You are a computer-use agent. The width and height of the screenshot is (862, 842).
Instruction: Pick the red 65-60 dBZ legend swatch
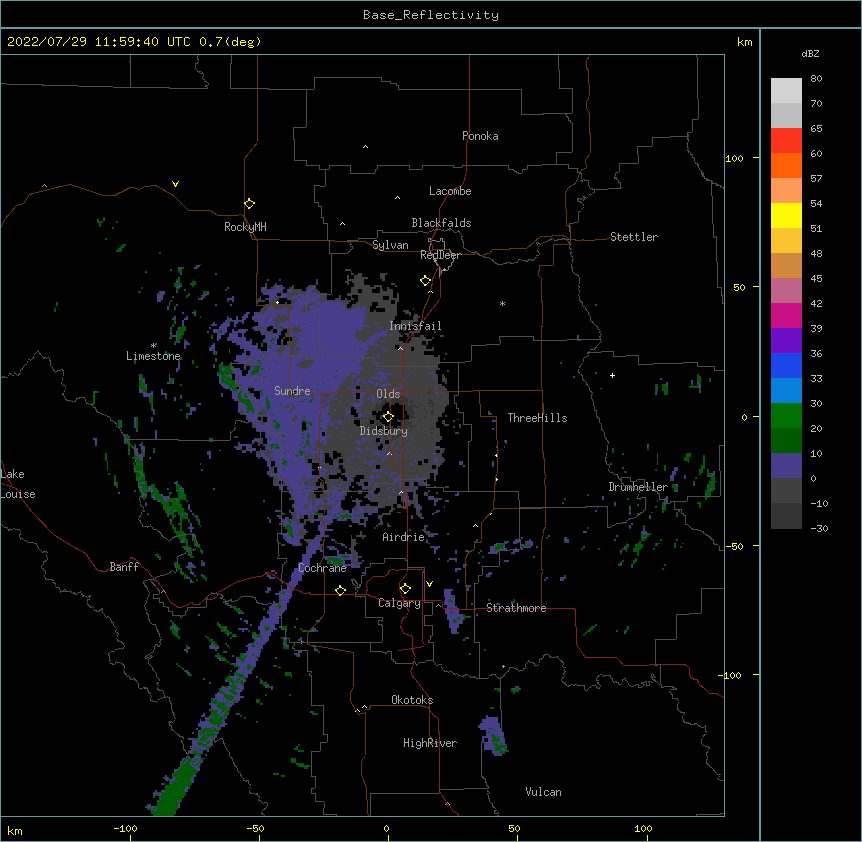pyautogui.click(x=786, y=141)
